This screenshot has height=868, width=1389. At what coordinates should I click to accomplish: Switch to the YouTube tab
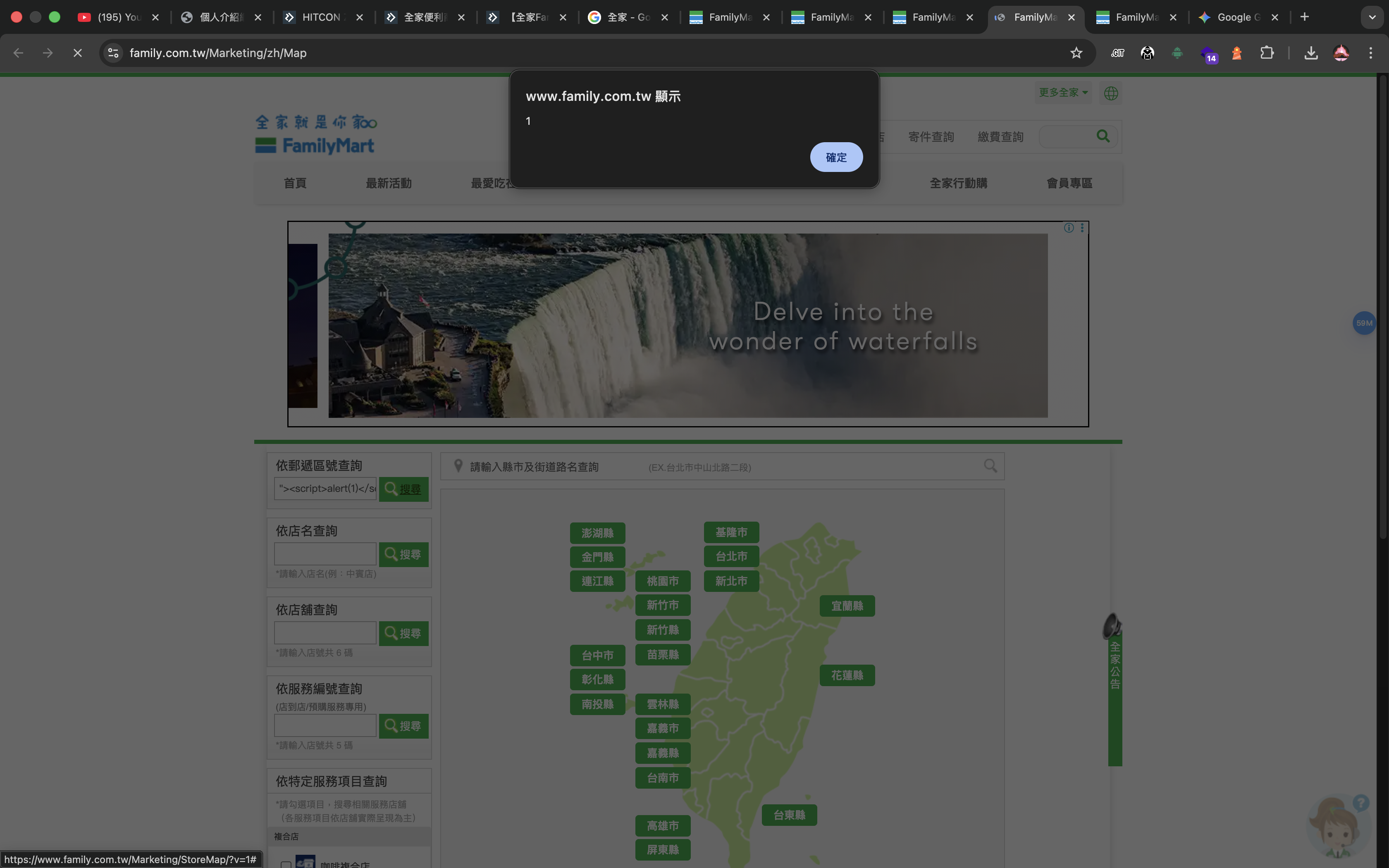click(x=118, y=17)
